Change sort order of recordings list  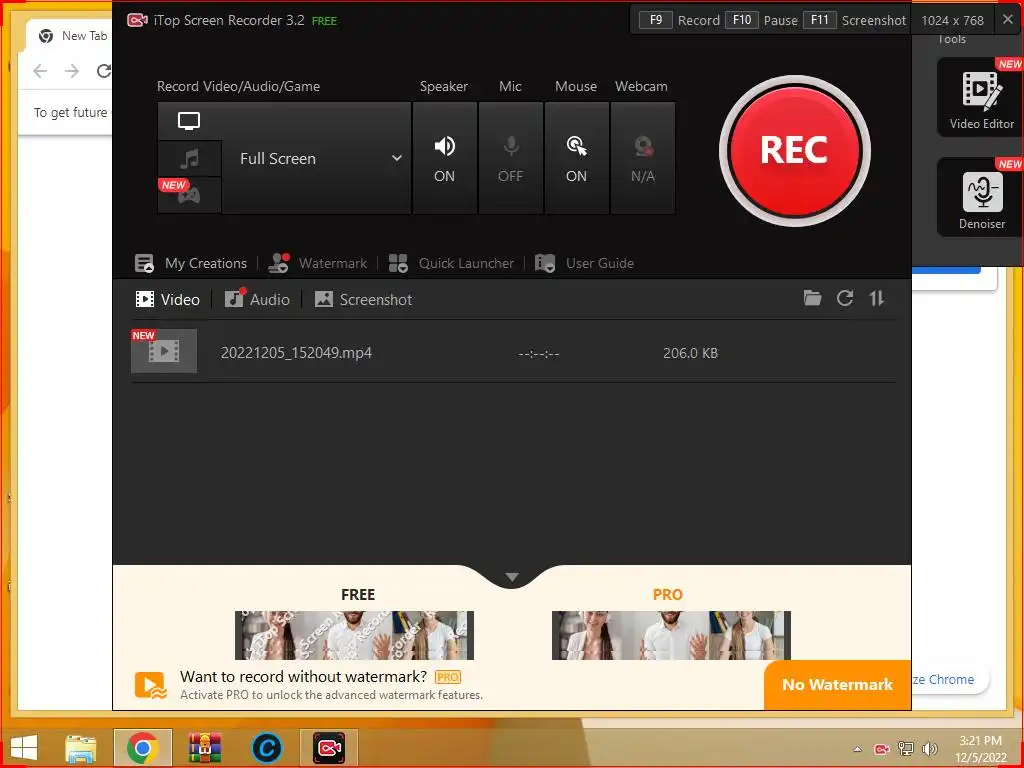point(876,298)
